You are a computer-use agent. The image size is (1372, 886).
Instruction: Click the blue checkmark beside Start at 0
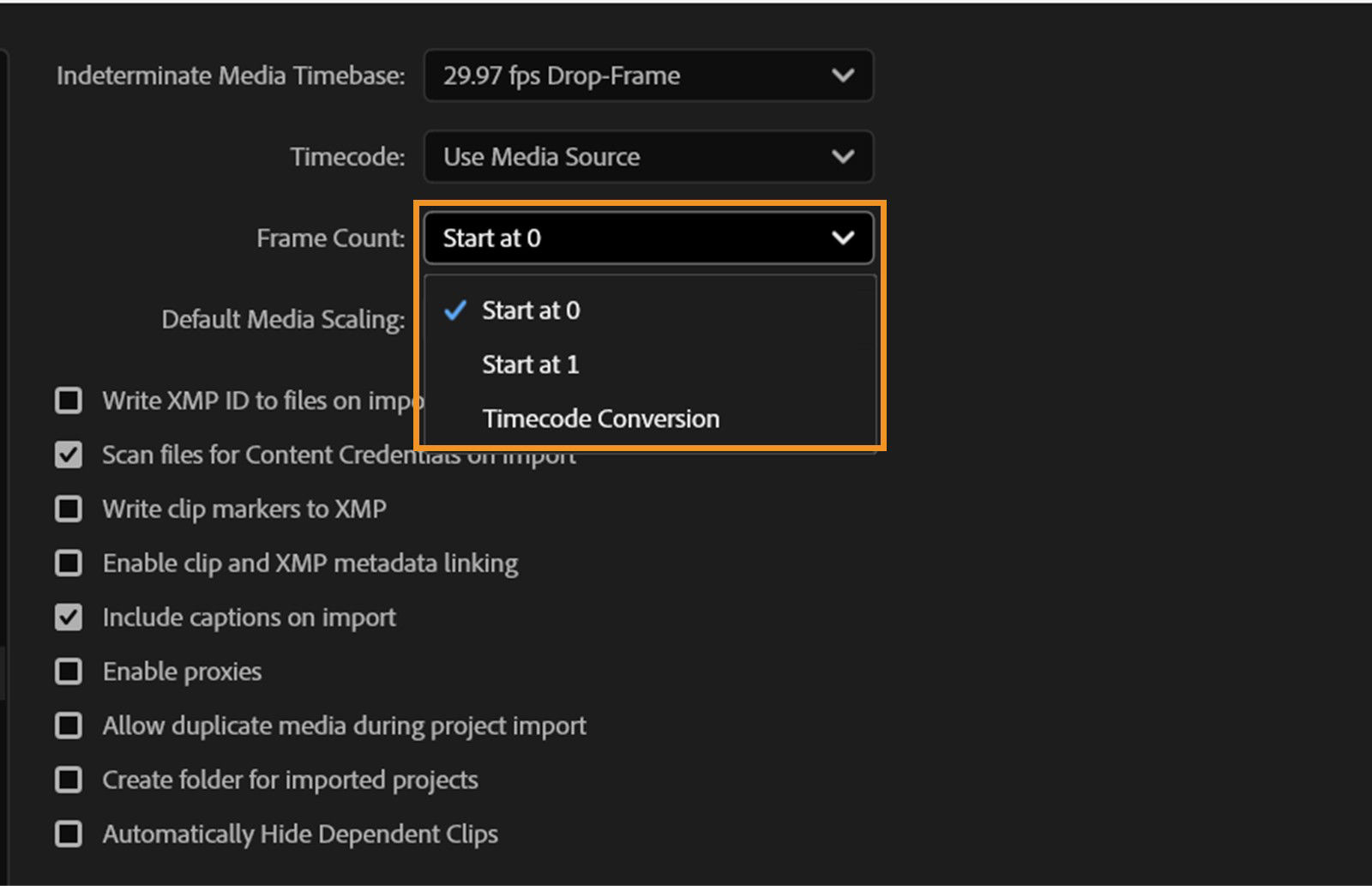pyautogui.click(x=455, y=310)
